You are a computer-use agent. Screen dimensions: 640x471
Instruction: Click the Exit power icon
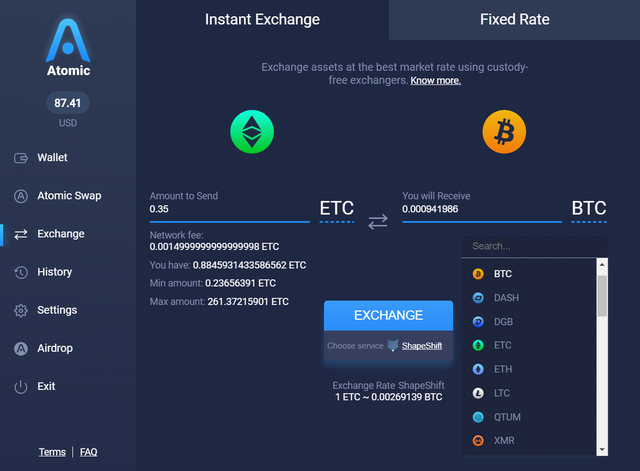[21, 387]
